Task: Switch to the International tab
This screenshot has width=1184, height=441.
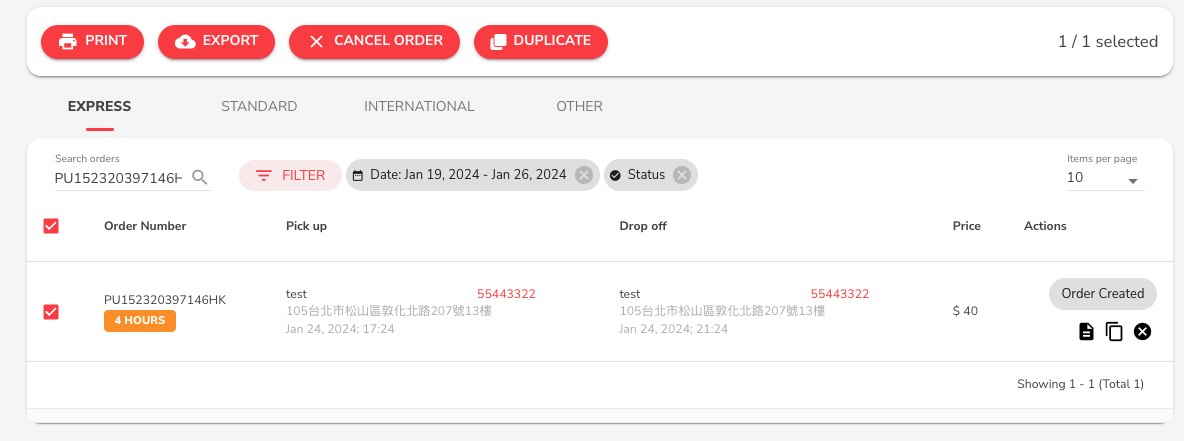Action: click(419, 106)
